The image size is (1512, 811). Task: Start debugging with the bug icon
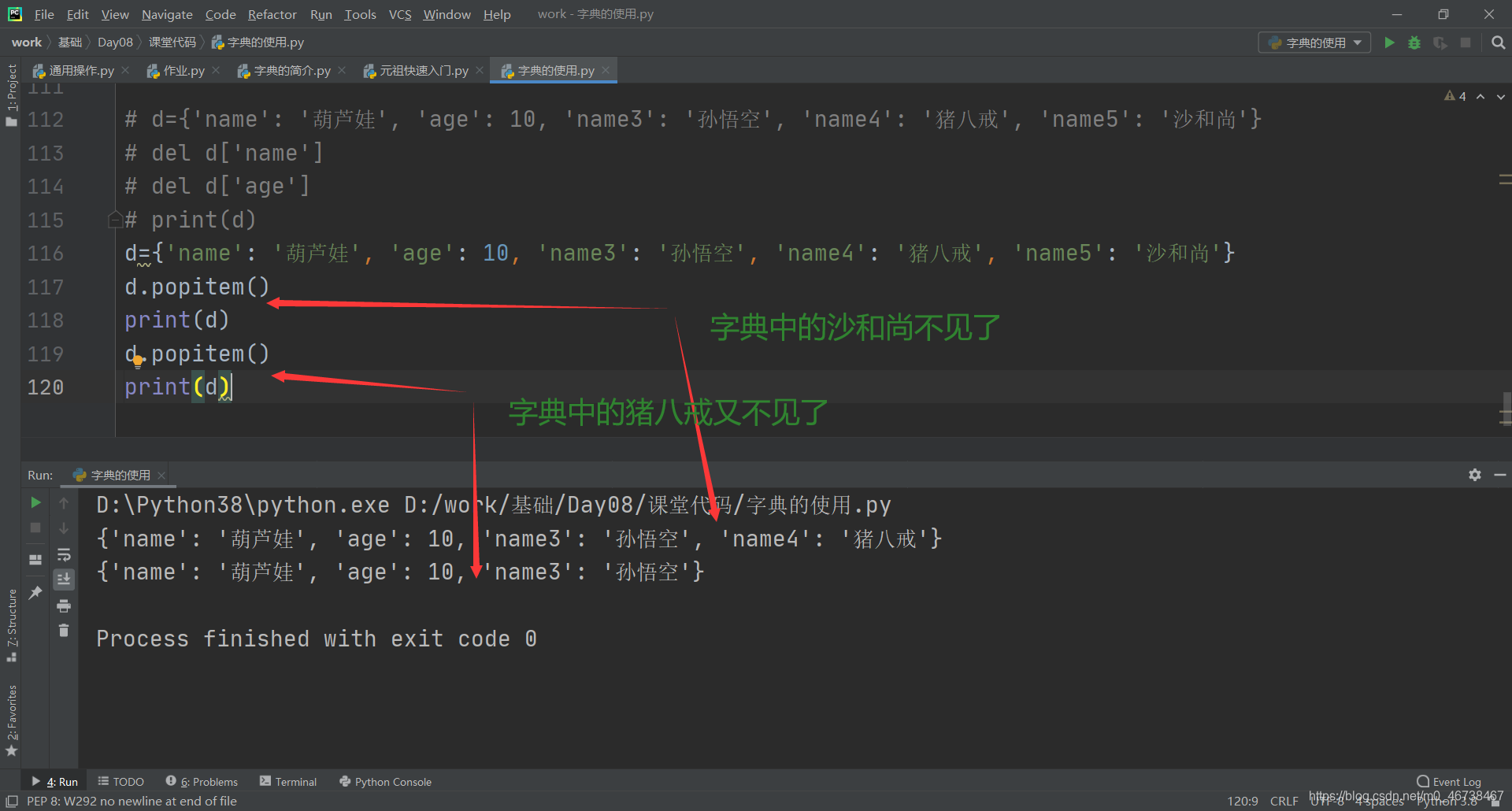[1414, 43]
